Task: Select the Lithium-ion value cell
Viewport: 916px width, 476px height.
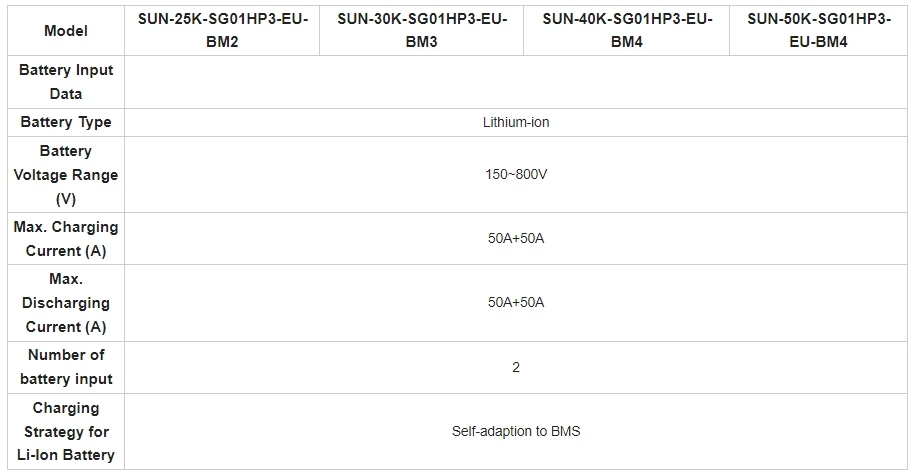Action: [x=515, y=122]
